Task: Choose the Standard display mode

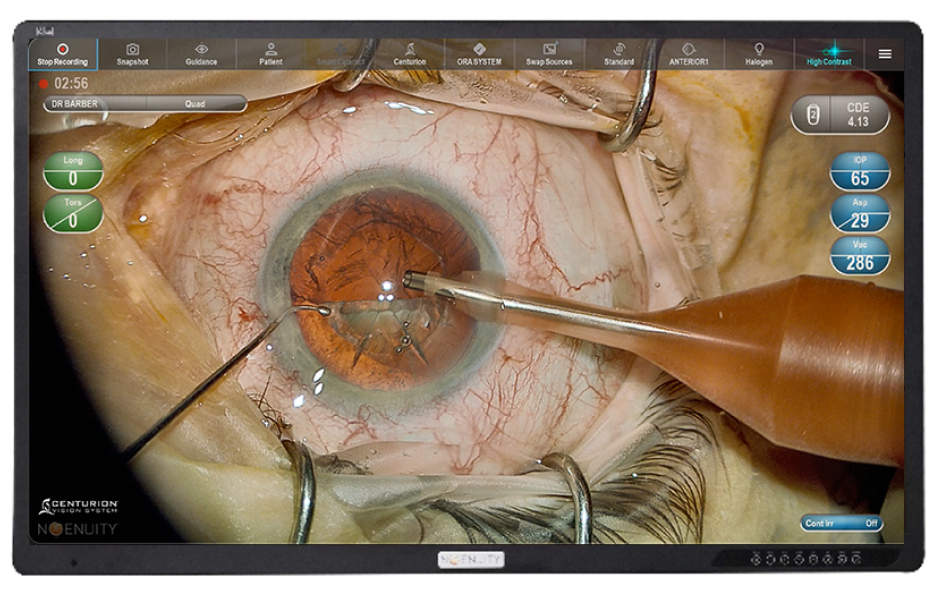Action: [x=619, y=54]
